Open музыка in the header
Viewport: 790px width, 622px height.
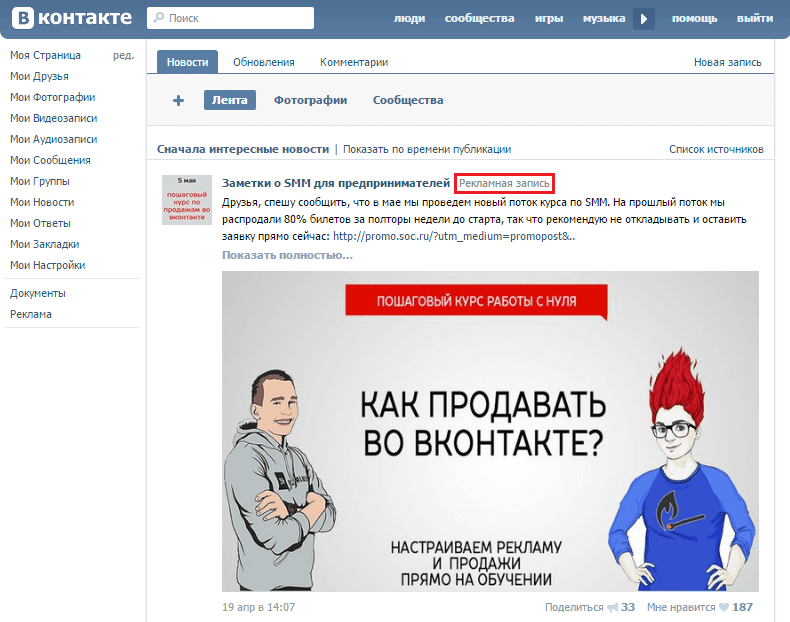pos(604,19)
